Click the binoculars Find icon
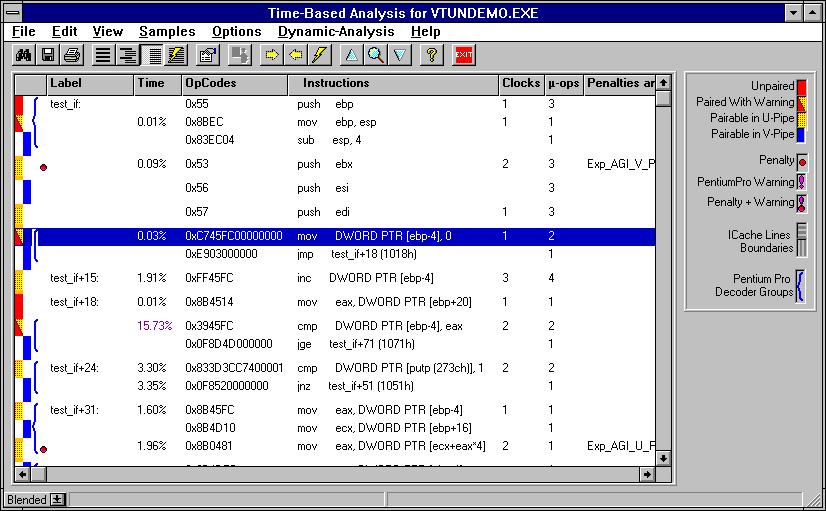 22,55
